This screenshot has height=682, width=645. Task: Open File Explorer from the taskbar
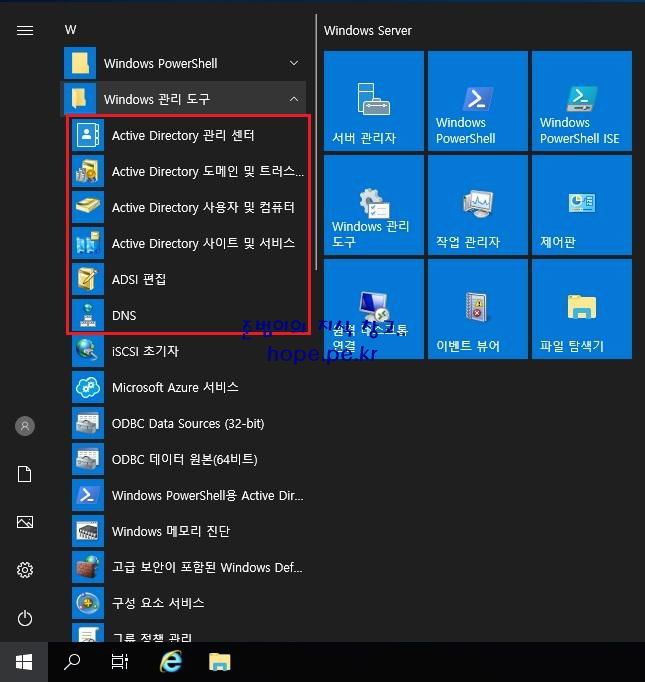pyautogui.click(x=220, y=662)
